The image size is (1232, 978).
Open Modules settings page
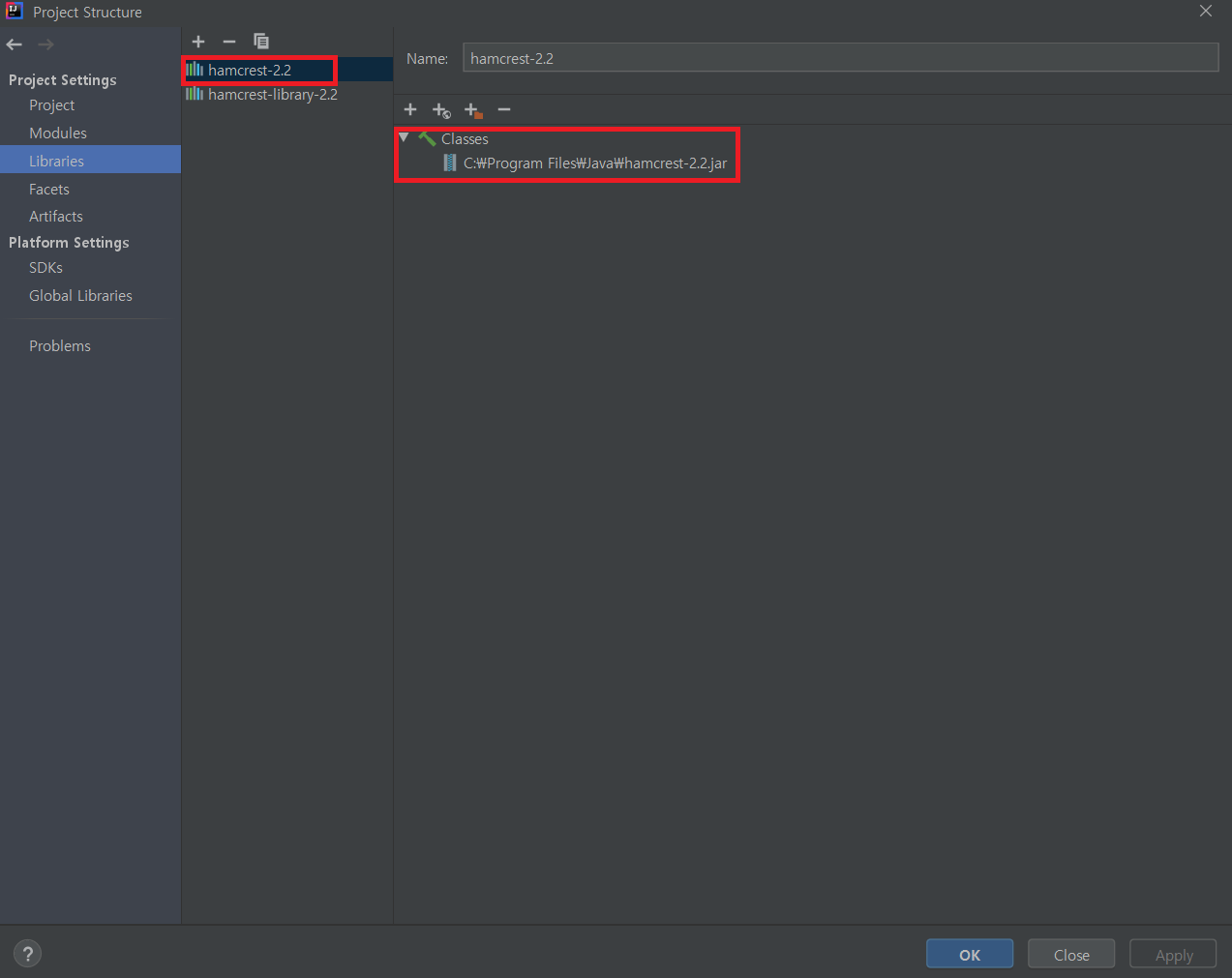click(58, 133)
